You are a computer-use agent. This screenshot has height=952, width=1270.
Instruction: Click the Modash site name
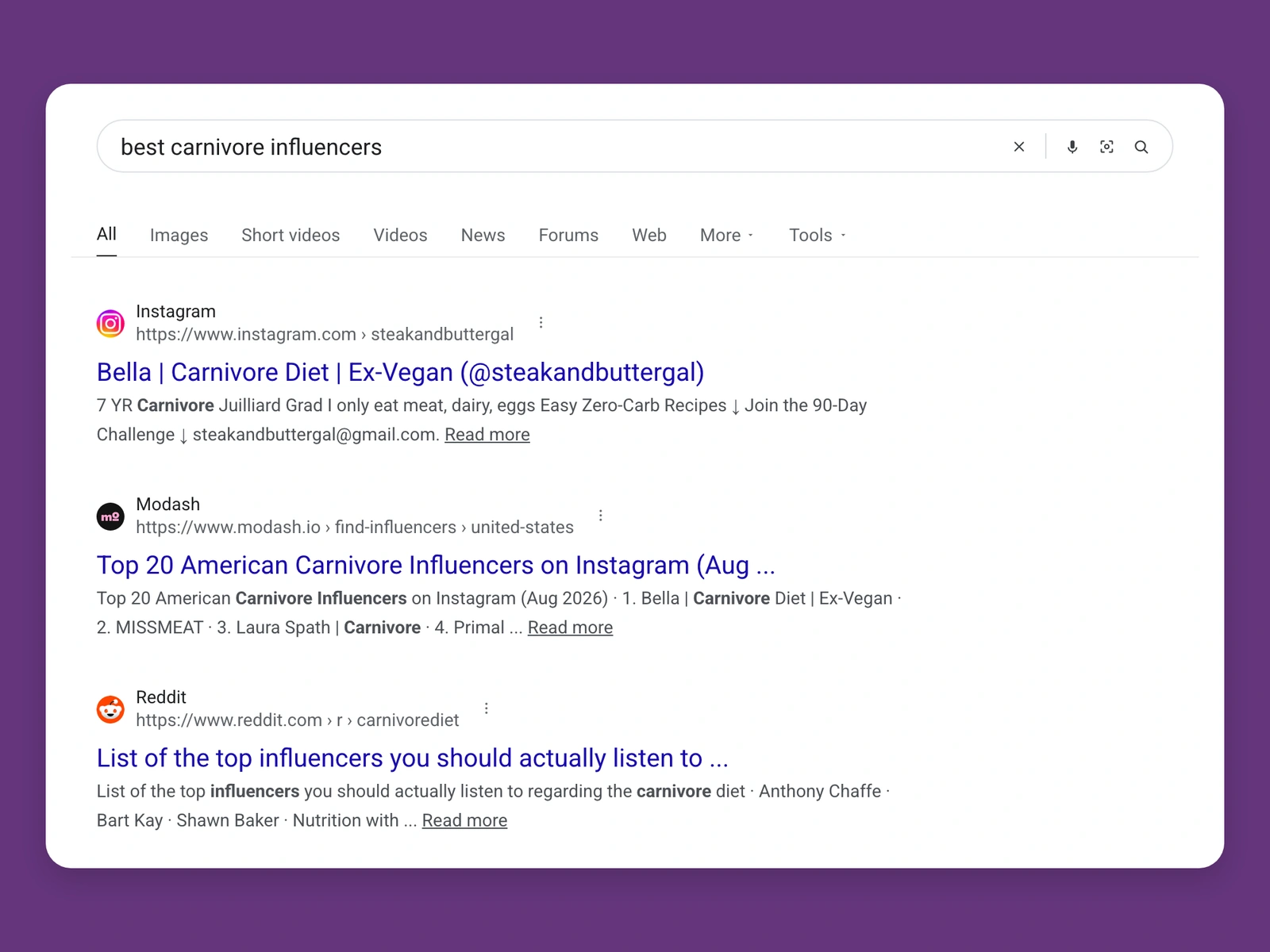pyautogui.click(x=167, y=504)
